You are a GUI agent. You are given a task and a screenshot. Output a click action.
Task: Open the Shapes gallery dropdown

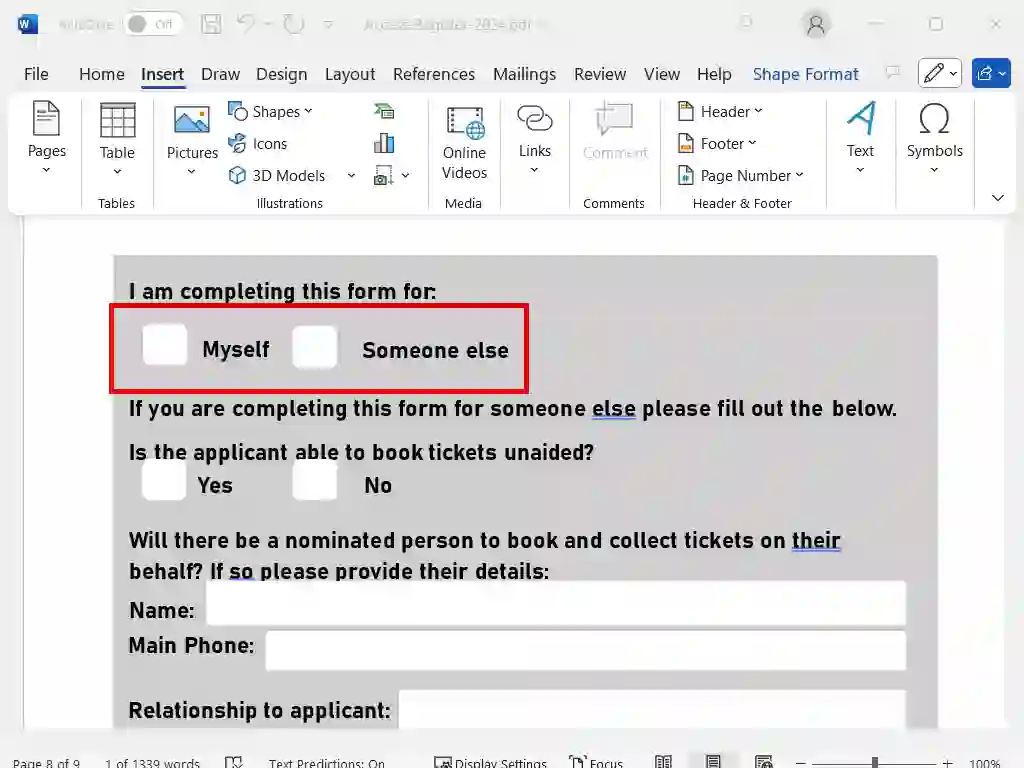(270, 112)
